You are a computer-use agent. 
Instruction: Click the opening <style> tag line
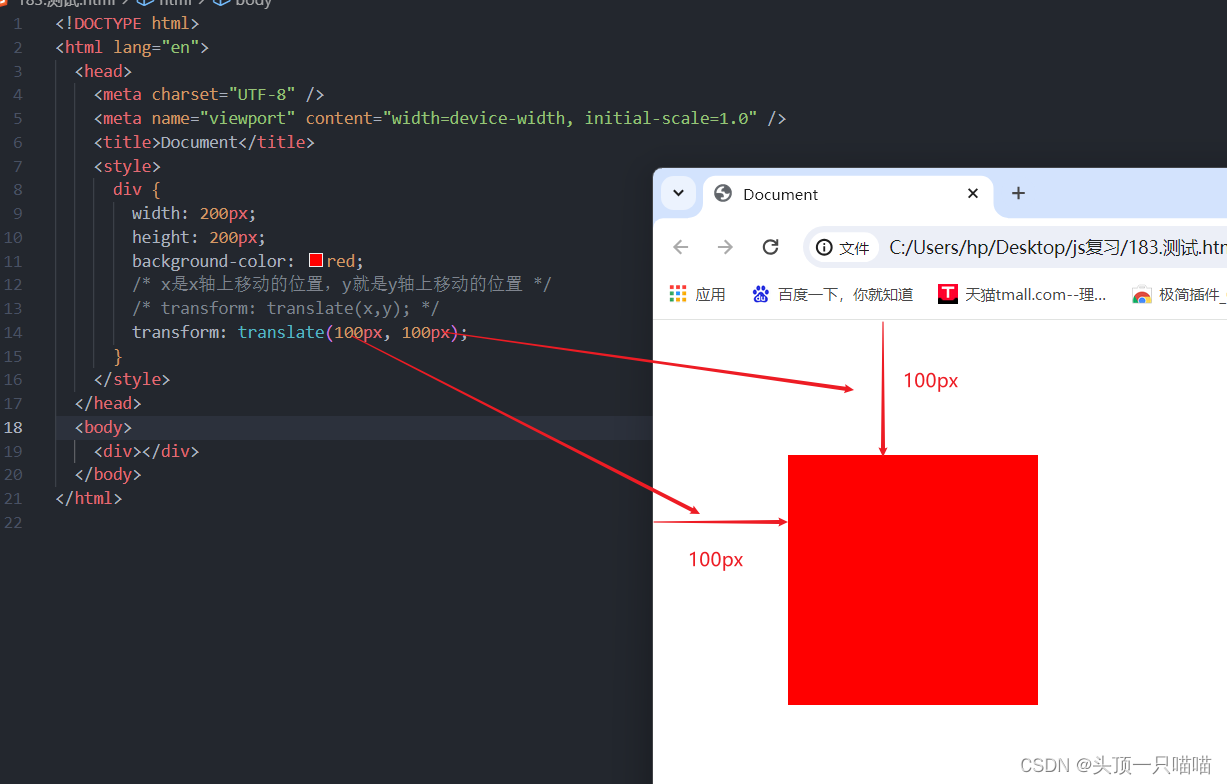(x=127, y=166)
